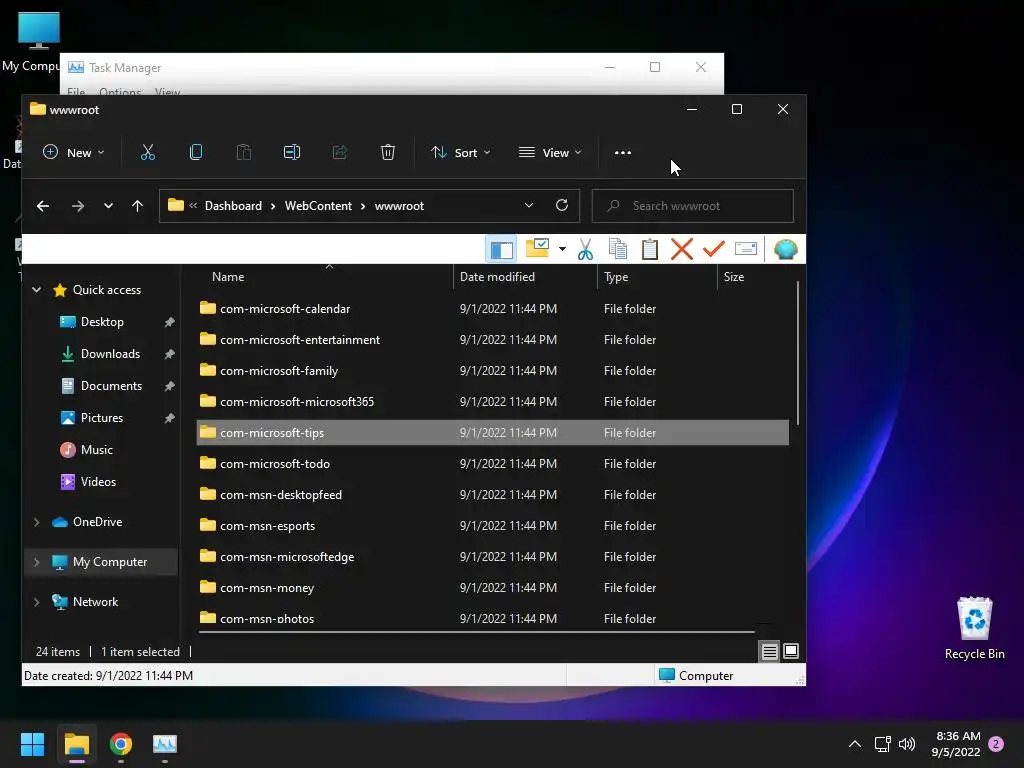The width and height of the screenshot is (1024, 768).
Task: Select the com-microsoft-microsoft365 folder
Action: click(x=492, y=402)
